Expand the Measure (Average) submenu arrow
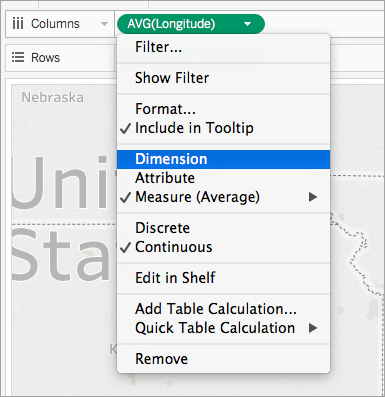This screenshot has width=385, height=397. [313, 197]
